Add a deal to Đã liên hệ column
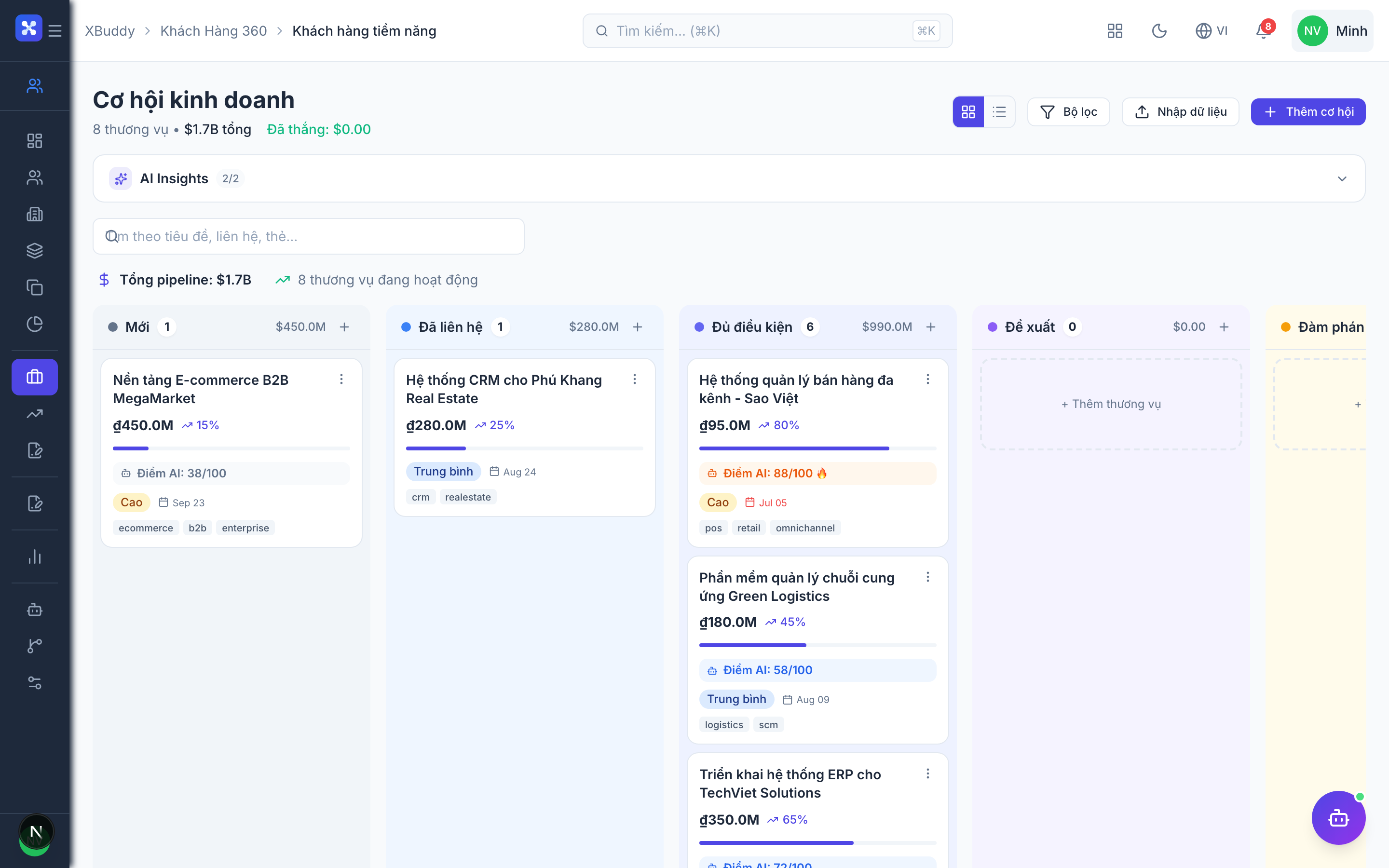Screen dimensions: 1389x868 [638, 326]
